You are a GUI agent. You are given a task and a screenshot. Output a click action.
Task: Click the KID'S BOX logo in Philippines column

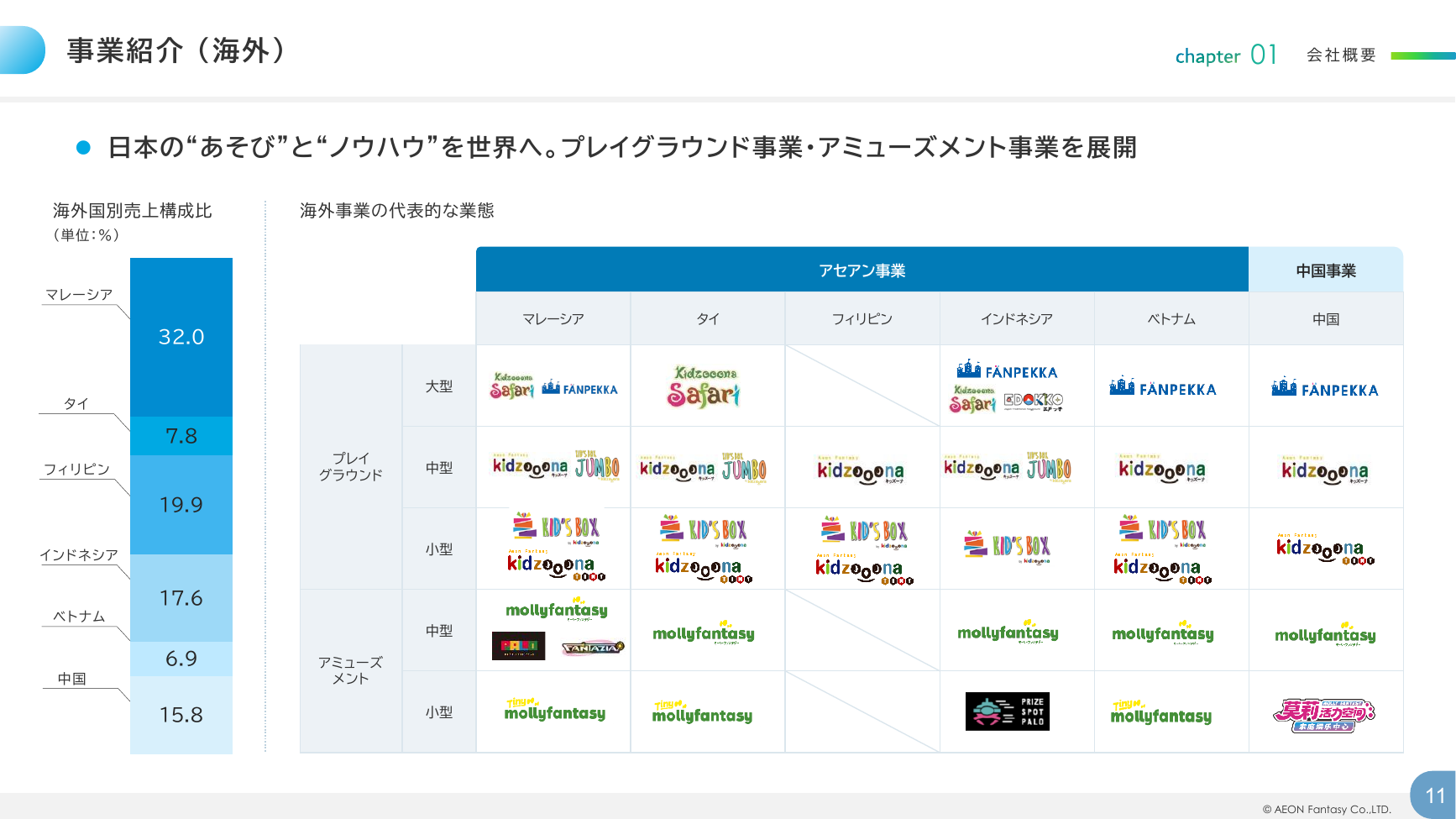[x=864, y=533]
